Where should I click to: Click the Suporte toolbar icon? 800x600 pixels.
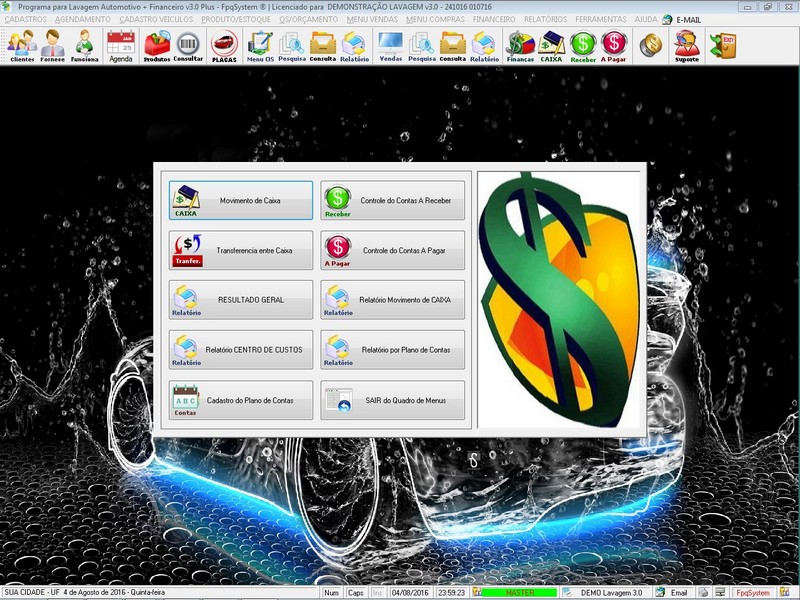coord(686,45)
